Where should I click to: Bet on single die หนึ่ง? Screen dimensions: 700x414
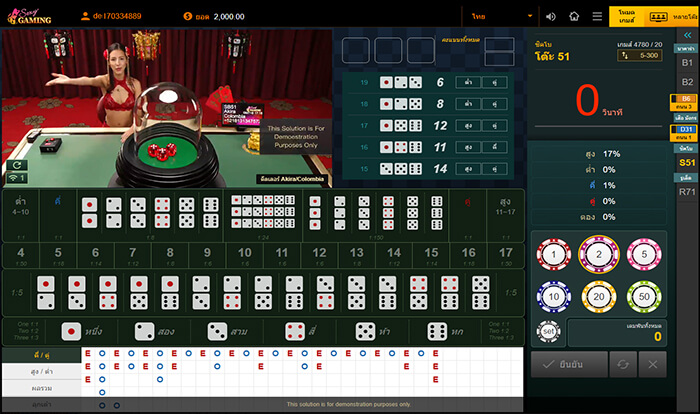click(x=81, y=332)
